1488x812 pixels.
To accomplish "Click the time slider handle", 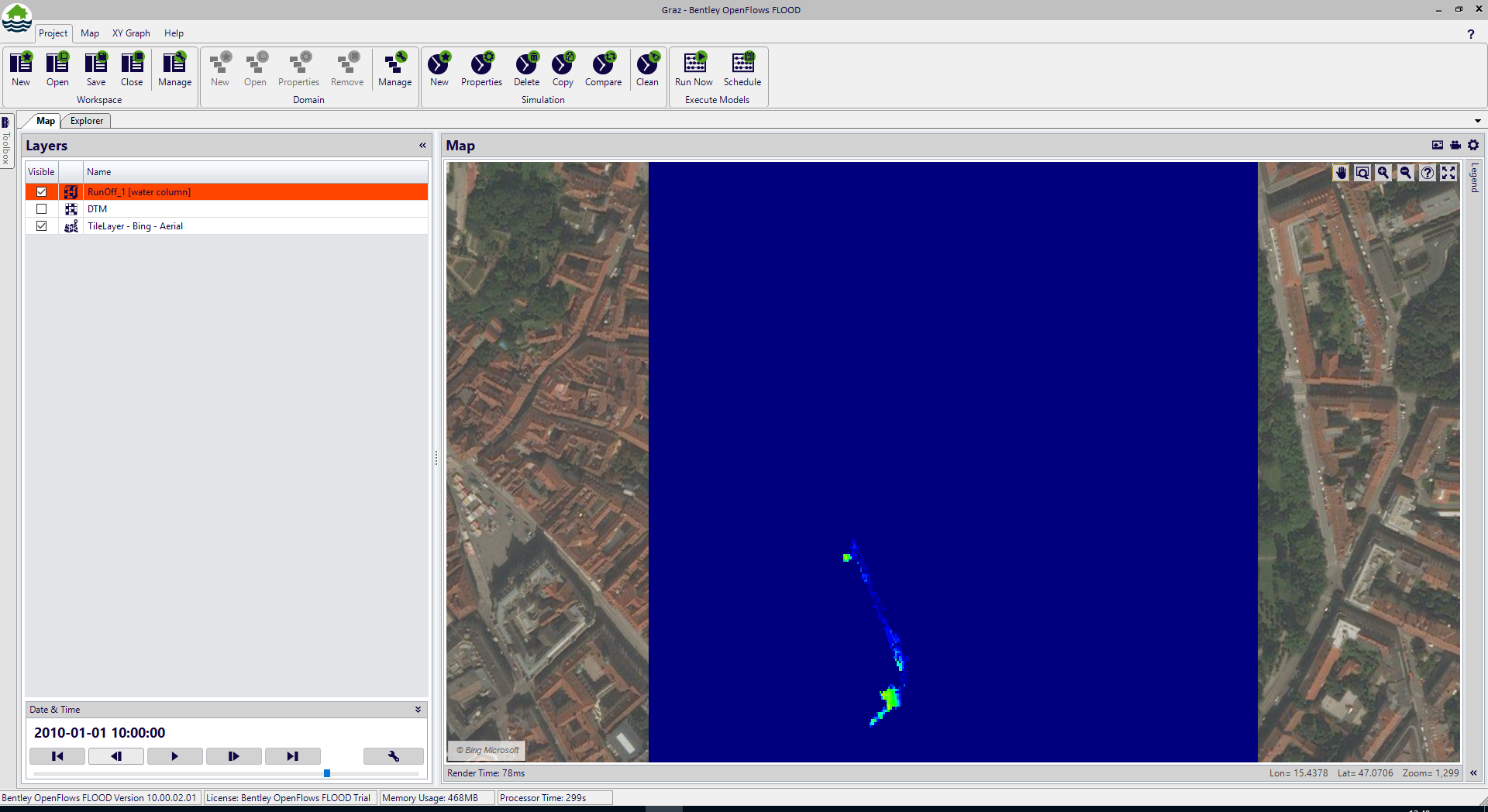I will click(x=327, y=773).
